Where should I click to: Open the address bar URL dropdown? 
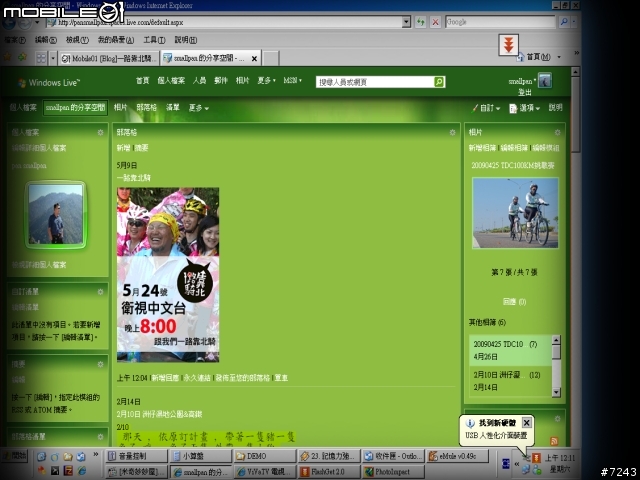(x=406, y=22)
